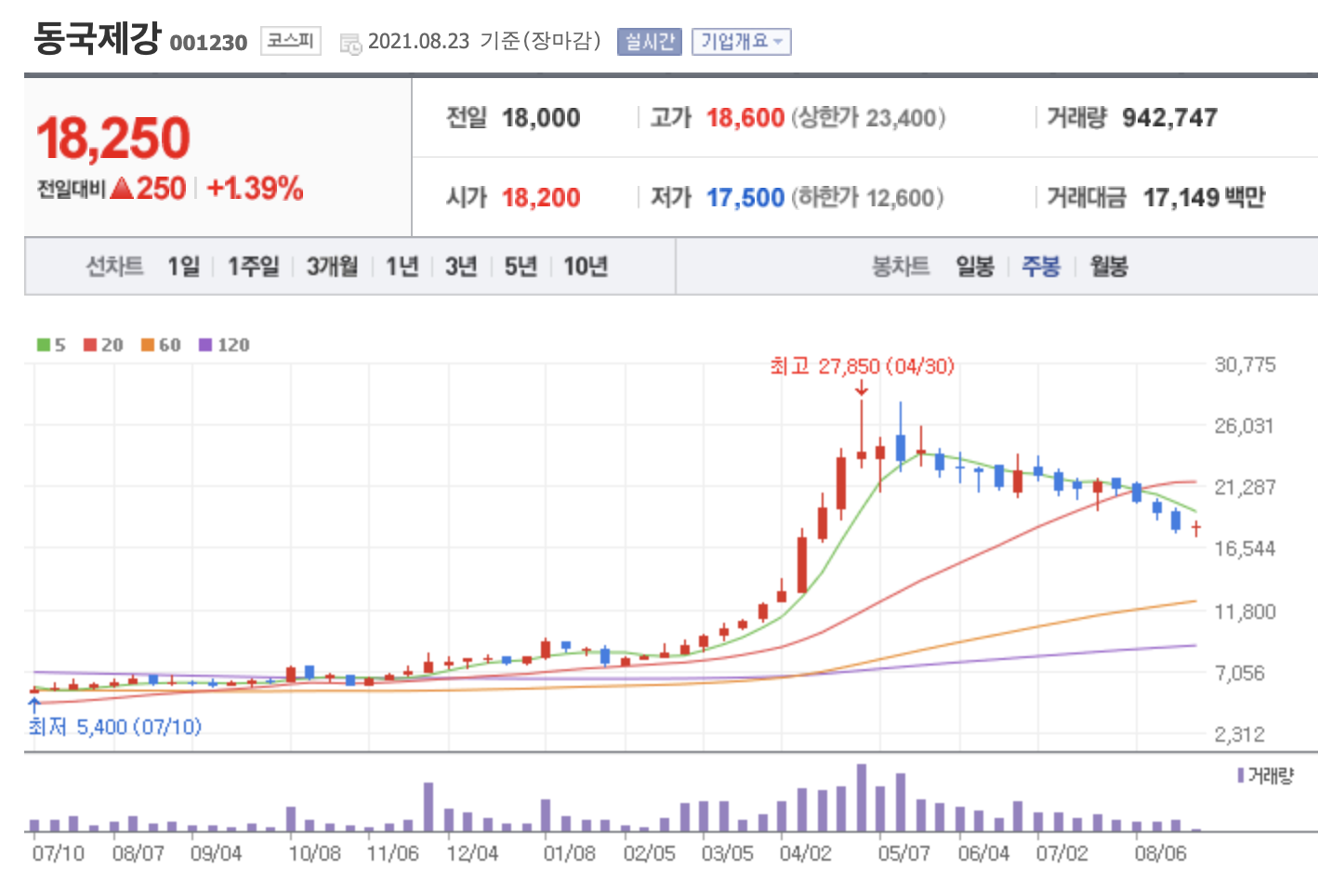Click the 30,775 price axis label

click(1245, 365)
